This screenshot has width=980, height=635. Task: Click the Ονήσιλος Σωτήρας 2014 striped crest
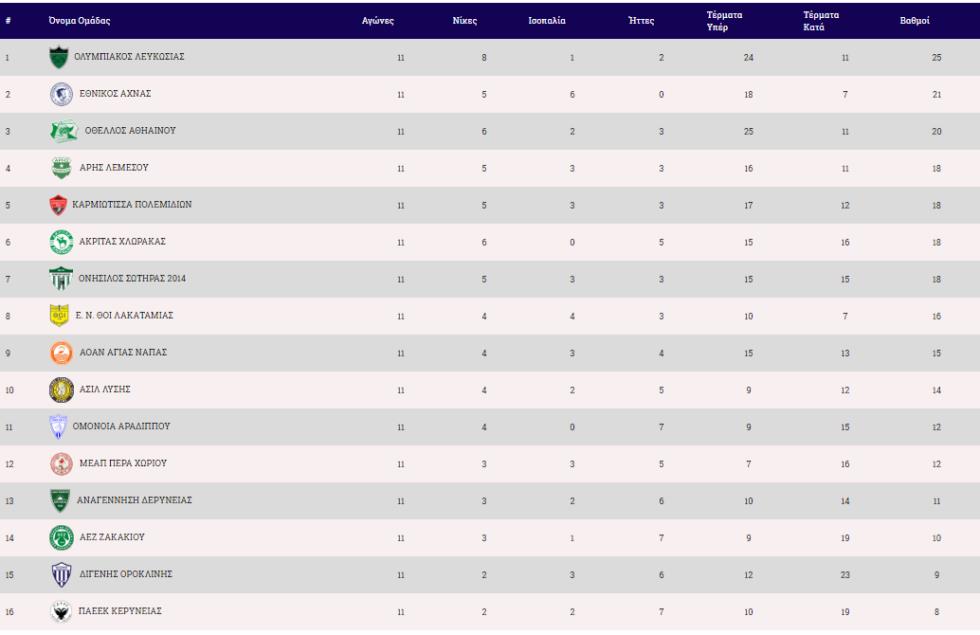click(x=61, y=279)
